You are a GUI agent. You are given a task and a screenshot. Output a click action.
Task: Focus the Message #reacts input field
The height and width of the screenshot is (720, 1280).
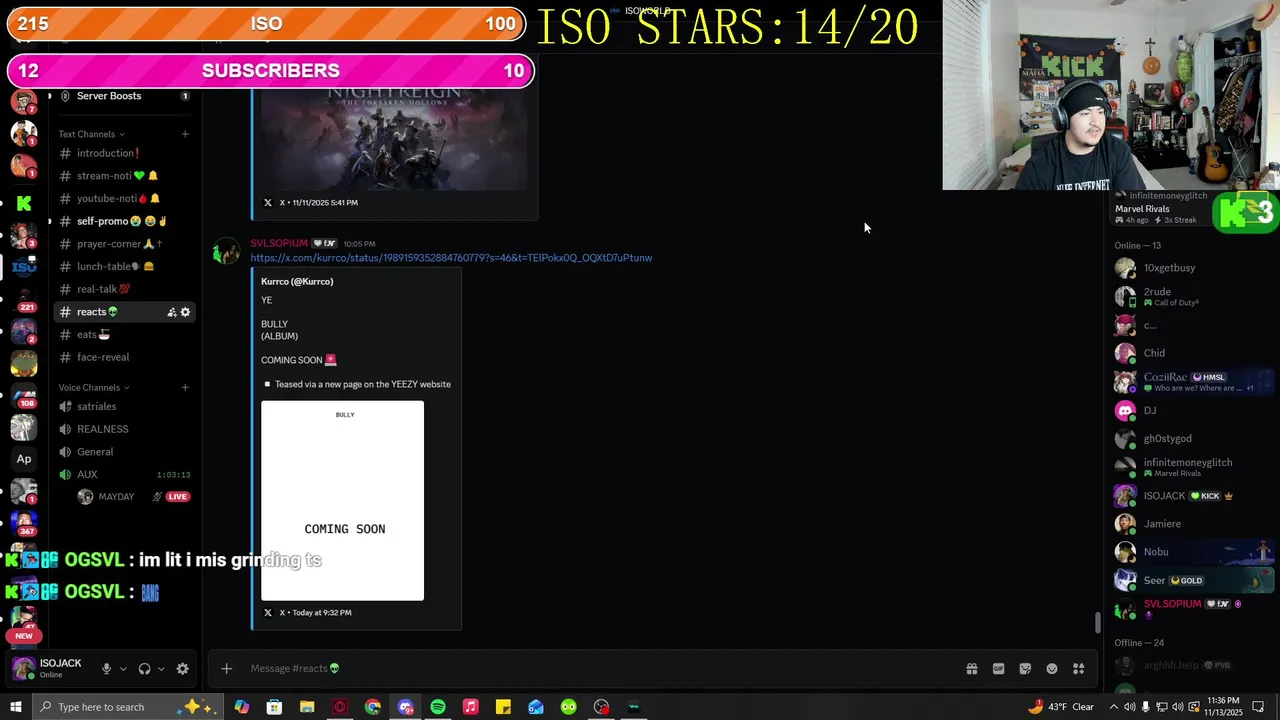pyautogui.click(x=600, y=669)
